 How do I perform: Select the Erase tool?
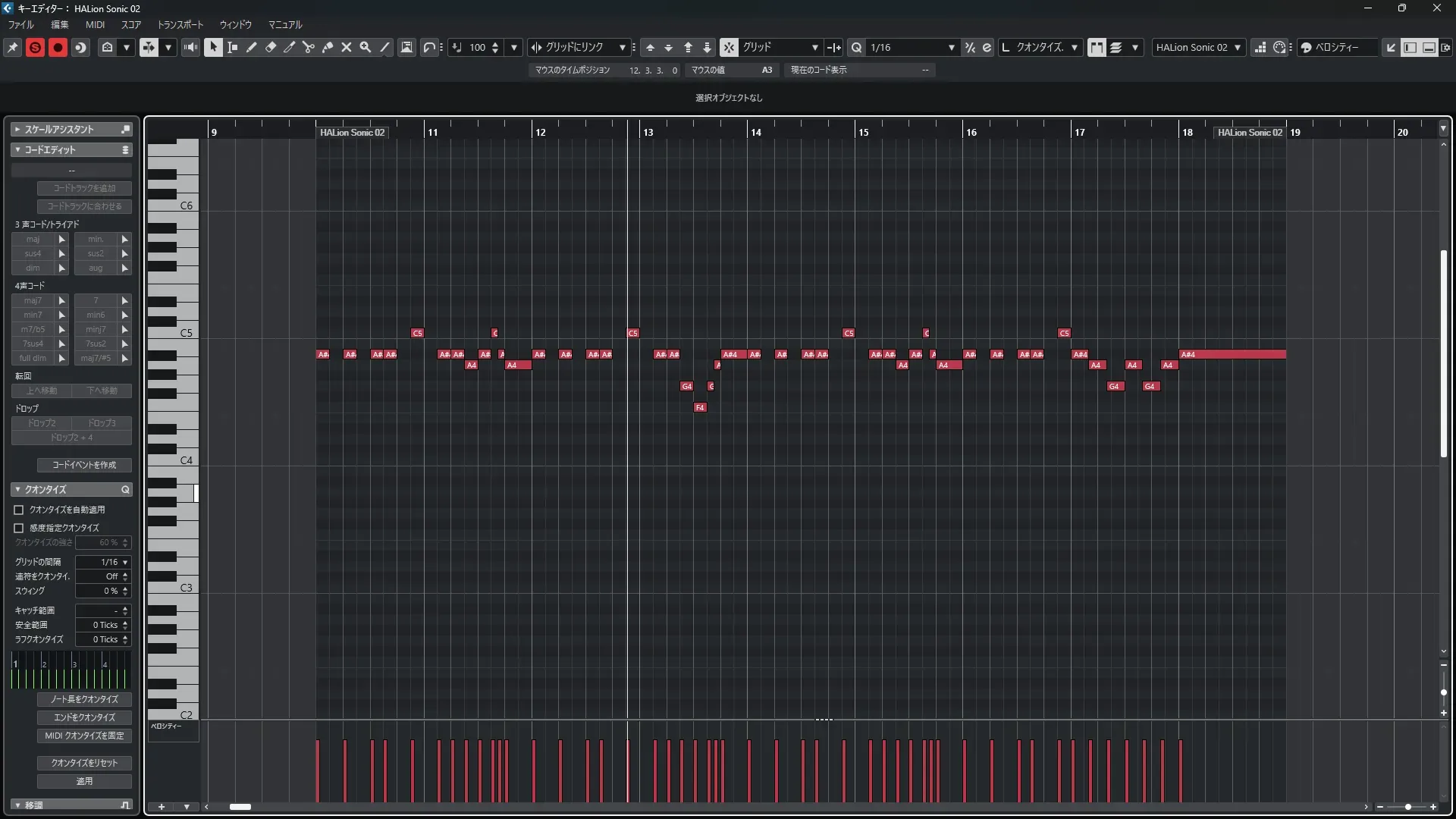[271, 47]
